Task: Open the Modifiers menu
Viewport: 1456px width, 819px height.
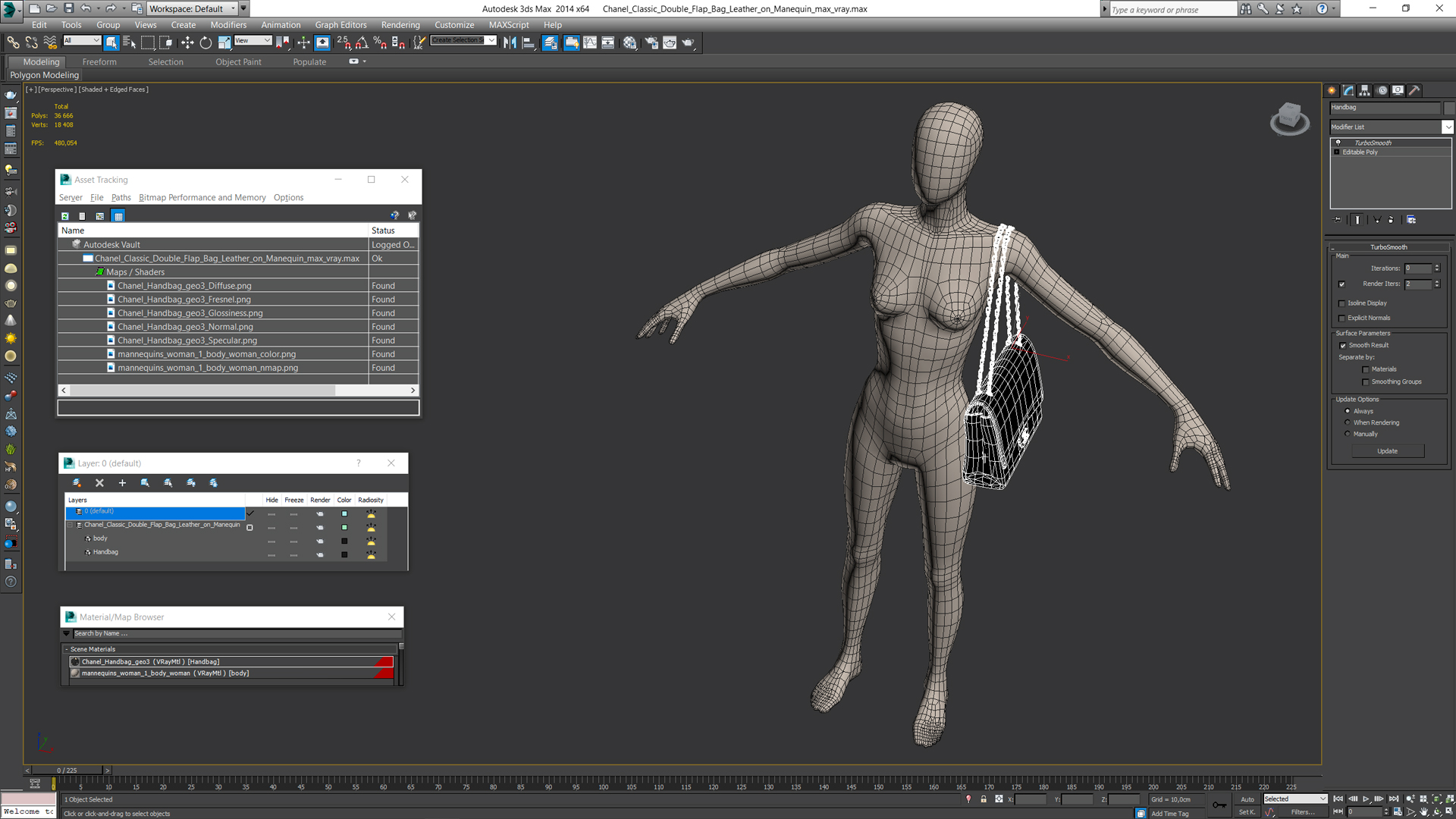Action: 228,25
